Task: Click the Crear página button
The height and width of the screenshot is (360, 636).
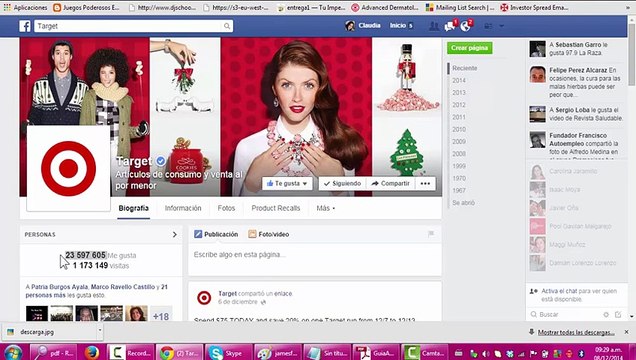Action: coord(470,48)
